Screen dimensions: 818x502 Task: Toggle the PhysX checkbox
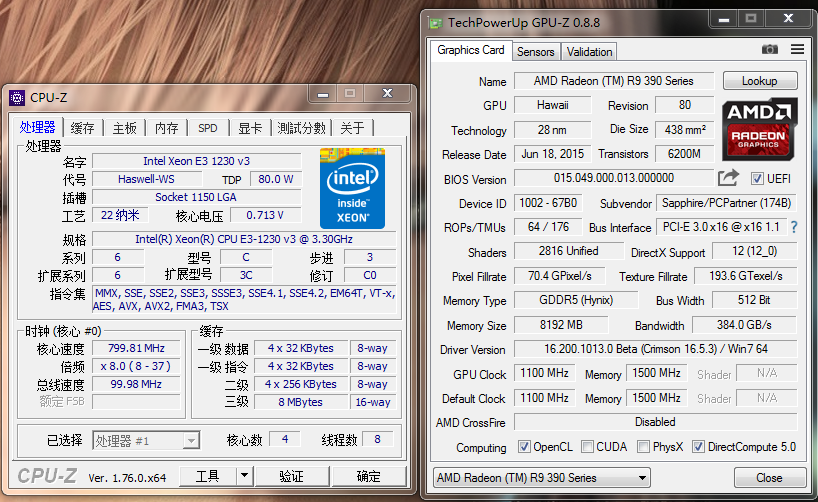[x=644, y=447]
